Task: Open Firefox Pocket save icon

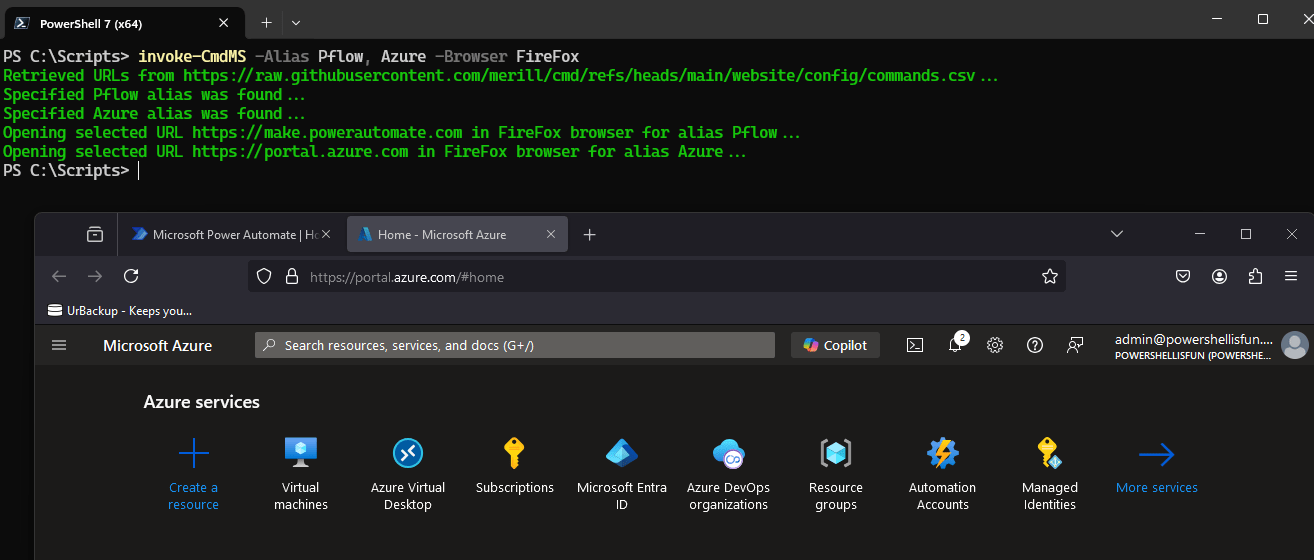Action: pos(1183,276)
